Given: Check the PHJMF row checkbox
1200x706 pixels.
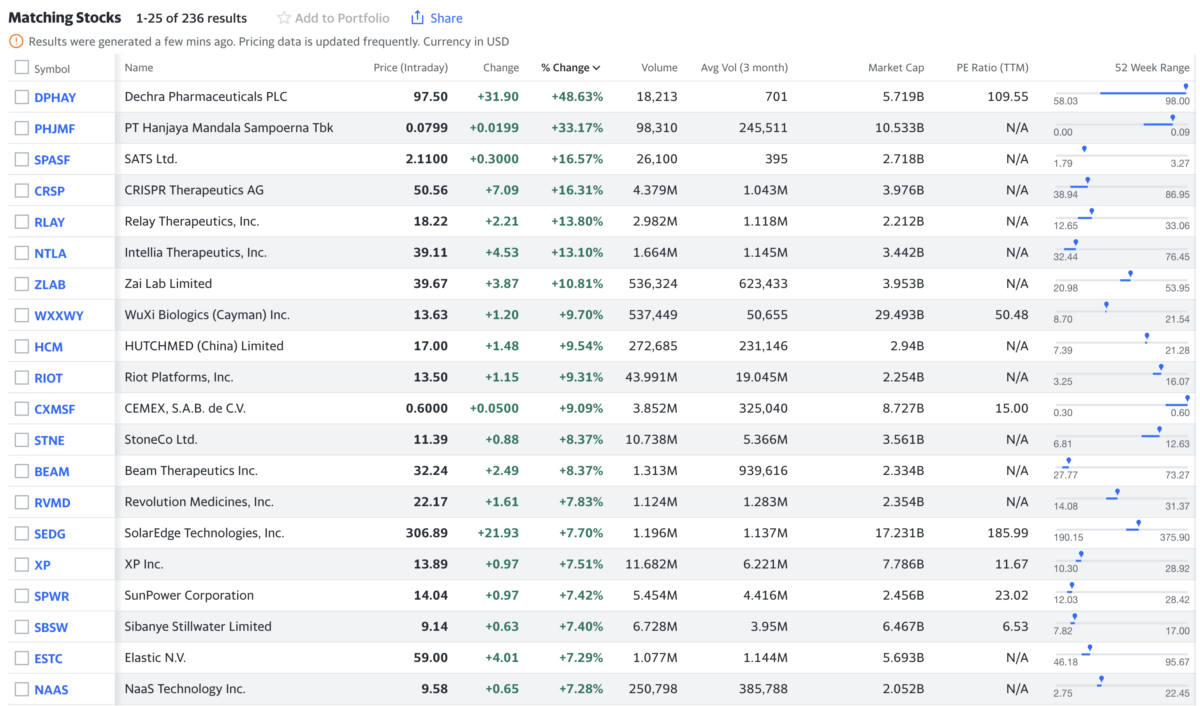Looking at the screenshot, I should pyautogui.click(x=22, y=128).
